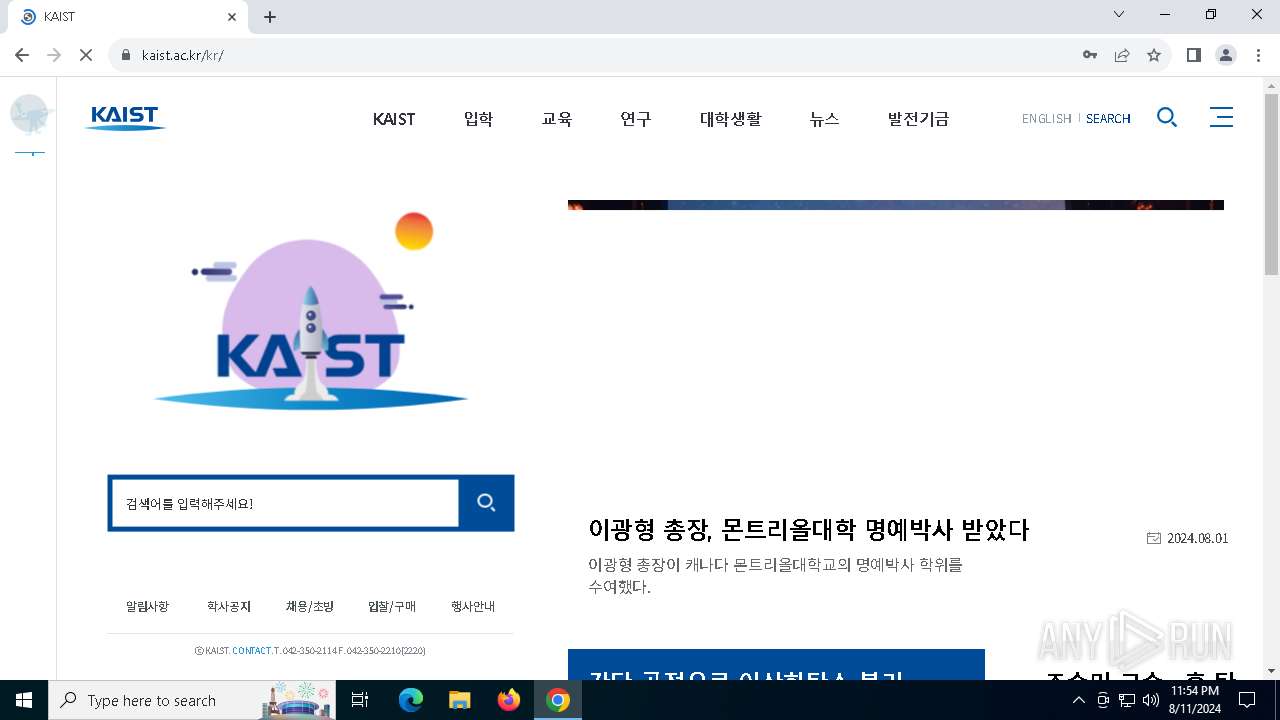Open the 행사안내 link
Screen dimensions: 1280x720
[x=473, y=606]
